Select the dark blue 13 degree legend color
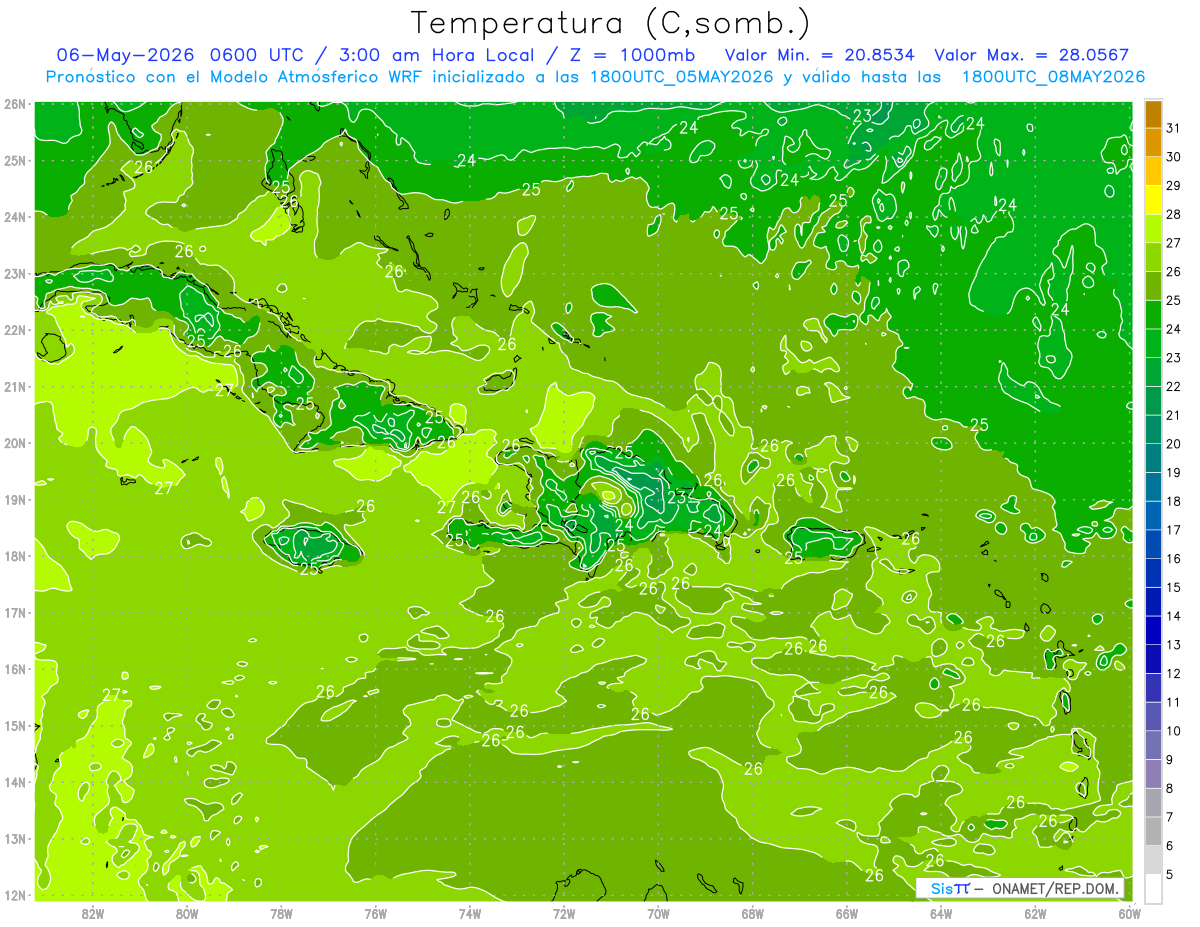The image size is (1200, 927). point(1153,631)
